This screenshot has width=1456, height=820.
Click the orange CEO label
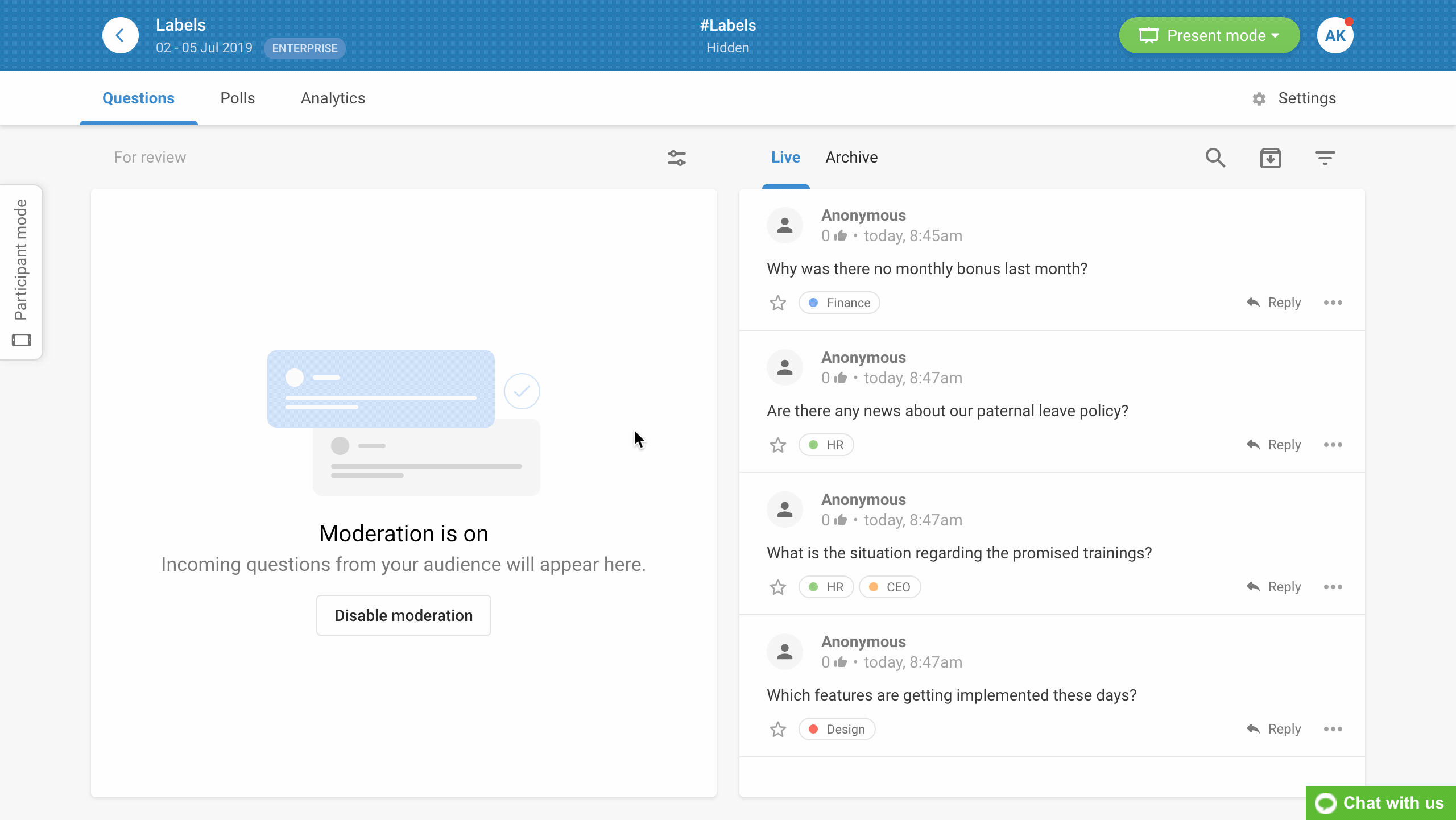(x=890, y=587)
